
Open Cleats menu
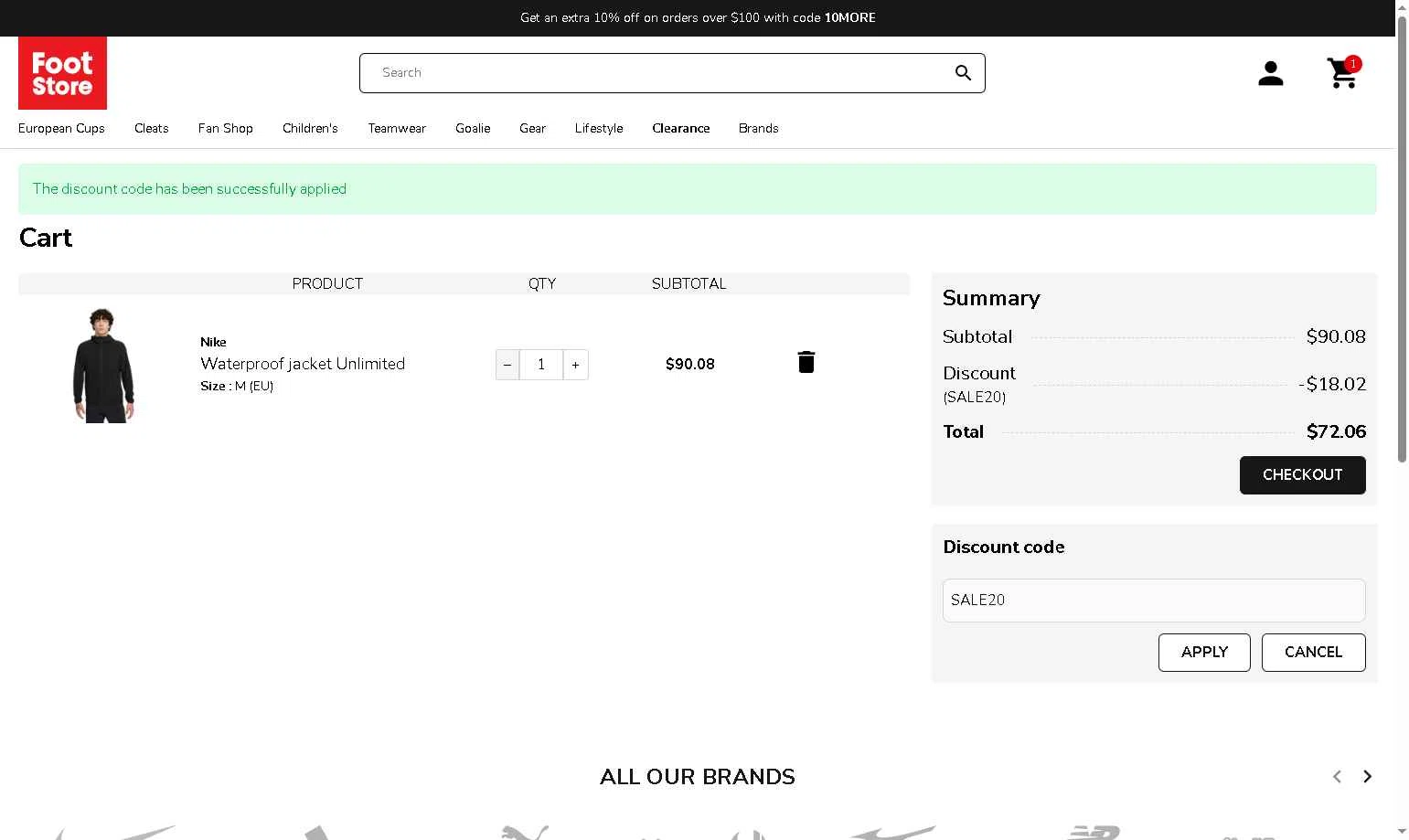[151, 128]
